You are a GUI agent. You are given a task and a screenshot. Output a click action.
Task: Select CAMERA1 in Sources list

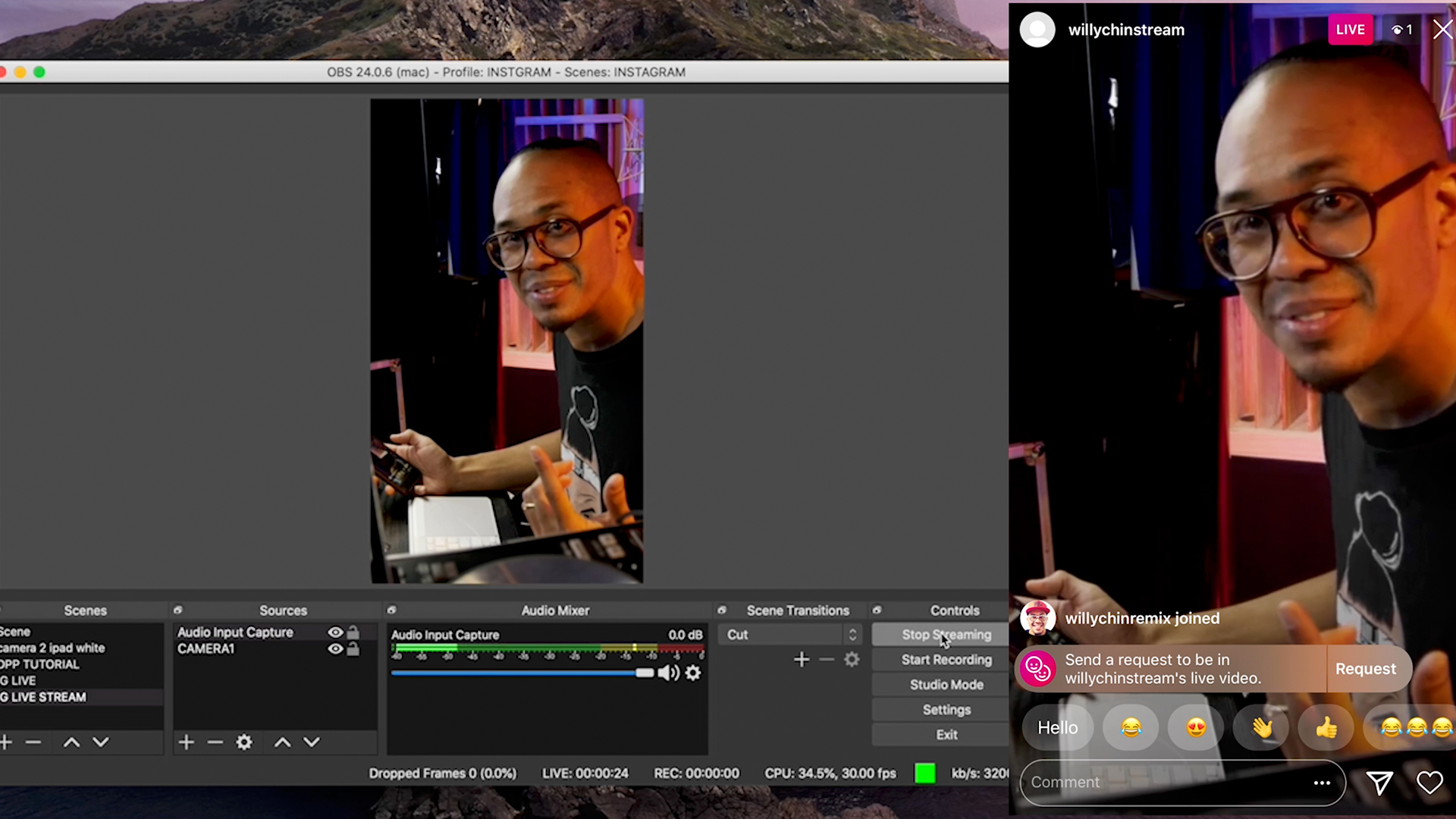tap(206, 648)
